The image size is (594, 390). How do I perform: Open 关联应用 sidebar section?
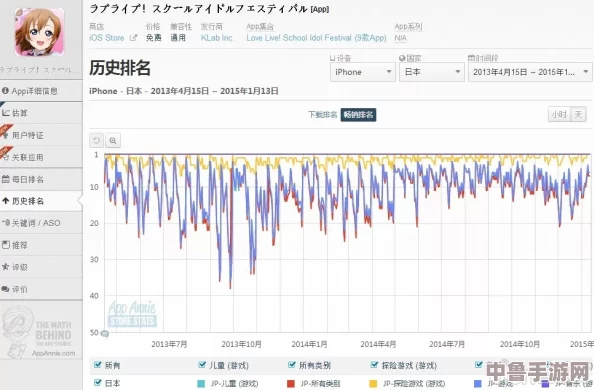[41, 157]
